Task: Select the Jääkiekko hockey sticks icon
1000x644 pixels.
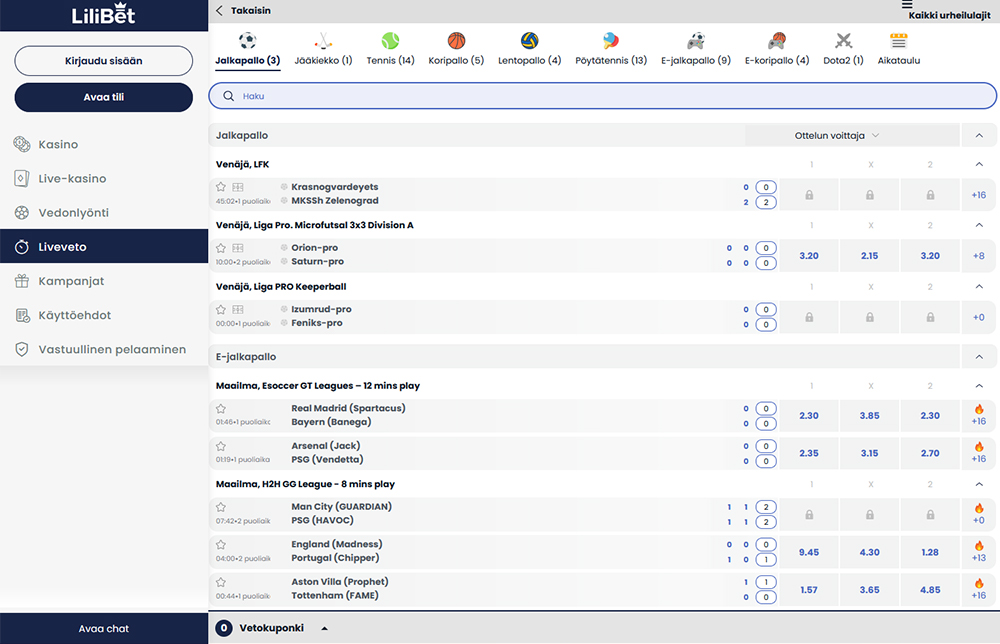Action: (x=323, y=41)
